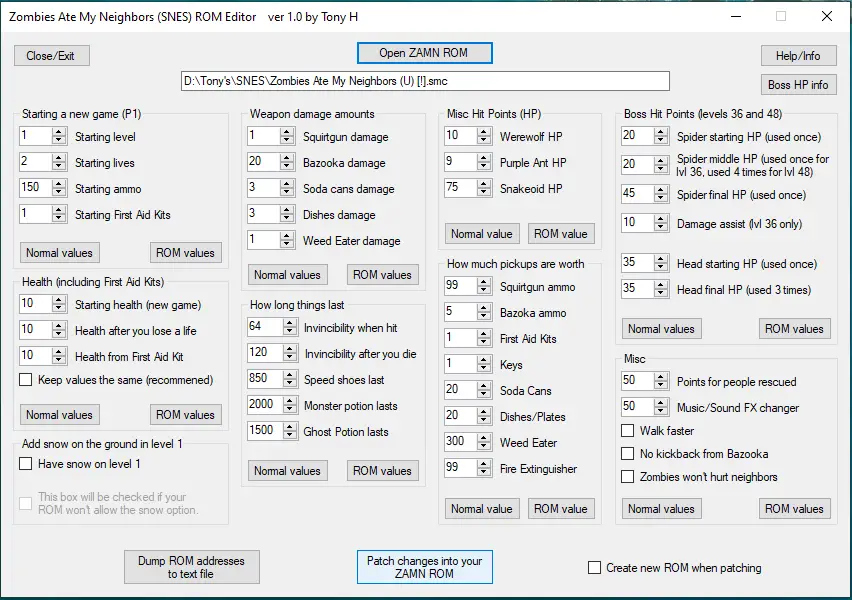This screenshot has height=600, width=852.
Task: Click ROM value under Misc Hit Points
Action: [561, 234]
